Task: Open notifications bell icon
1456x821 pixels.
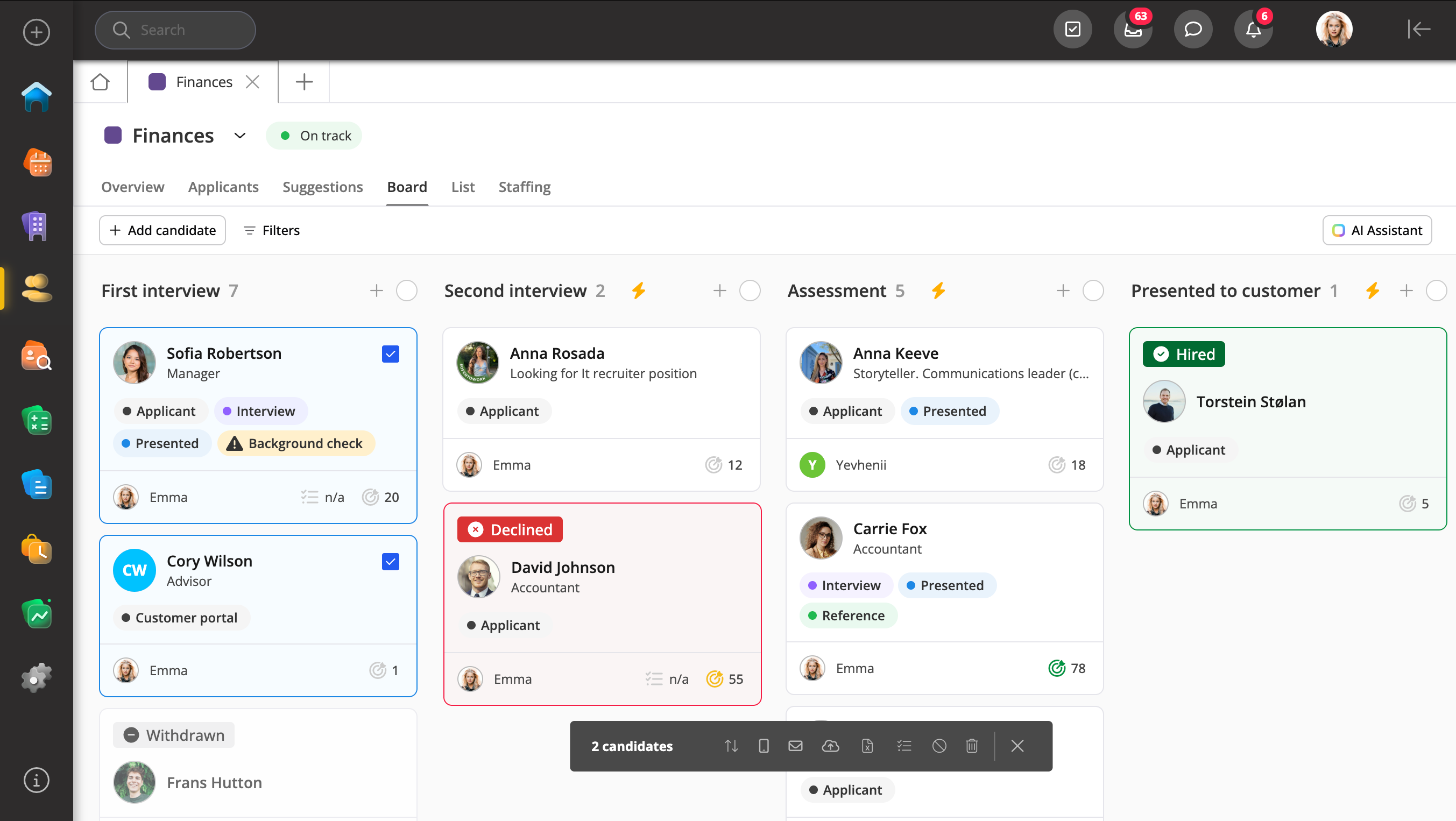Action: 1253,30
